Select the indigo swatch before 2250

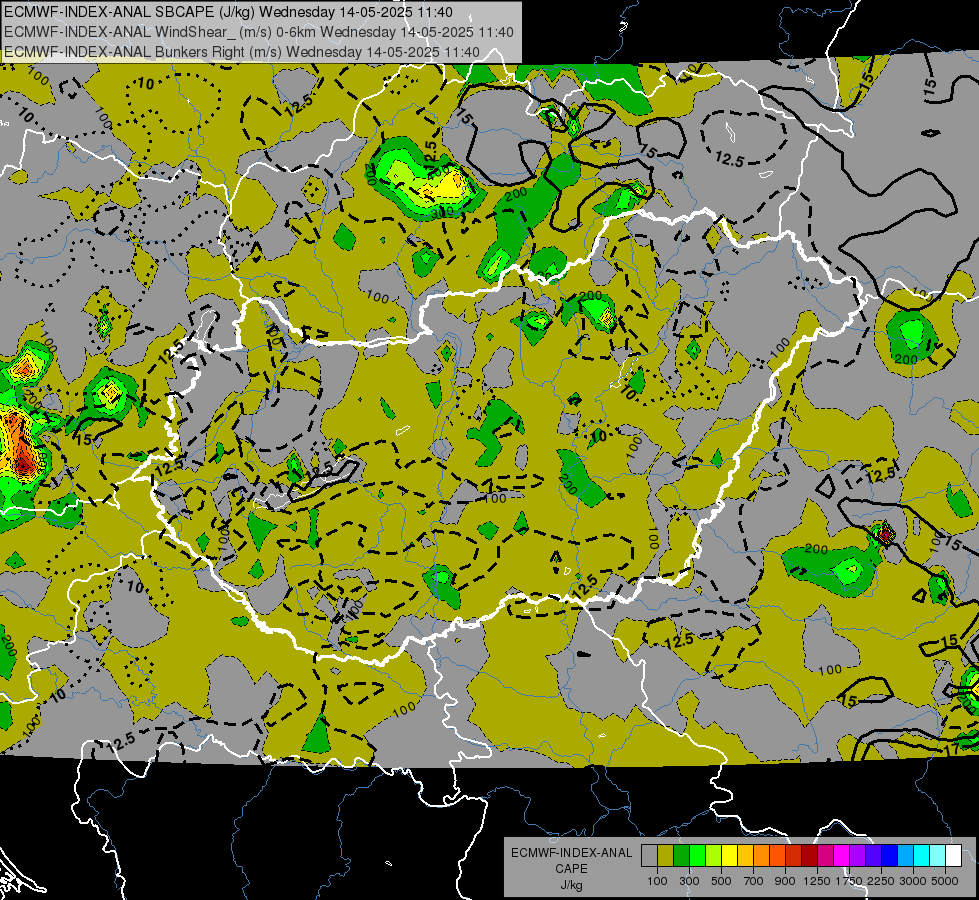pyautogui.click(x=873, y=856)
